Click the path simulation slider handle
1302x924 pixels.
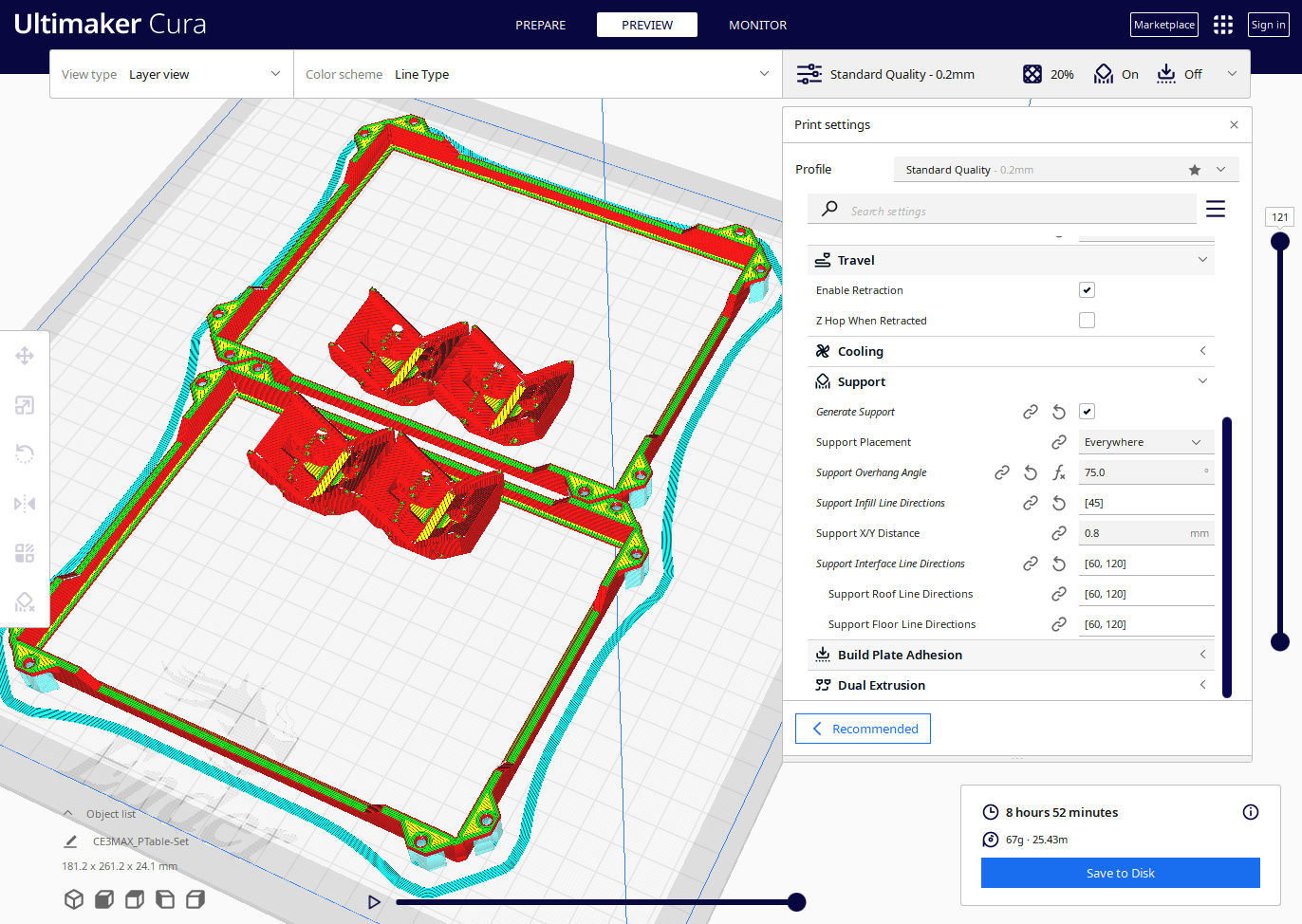(x=797, y=901)
